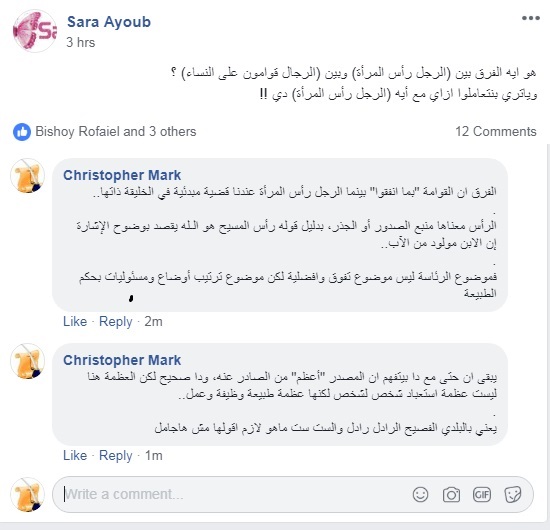Open the GIF picker icon
The width and height of the screenshot is (550, 530).
[x=482, y=495]
